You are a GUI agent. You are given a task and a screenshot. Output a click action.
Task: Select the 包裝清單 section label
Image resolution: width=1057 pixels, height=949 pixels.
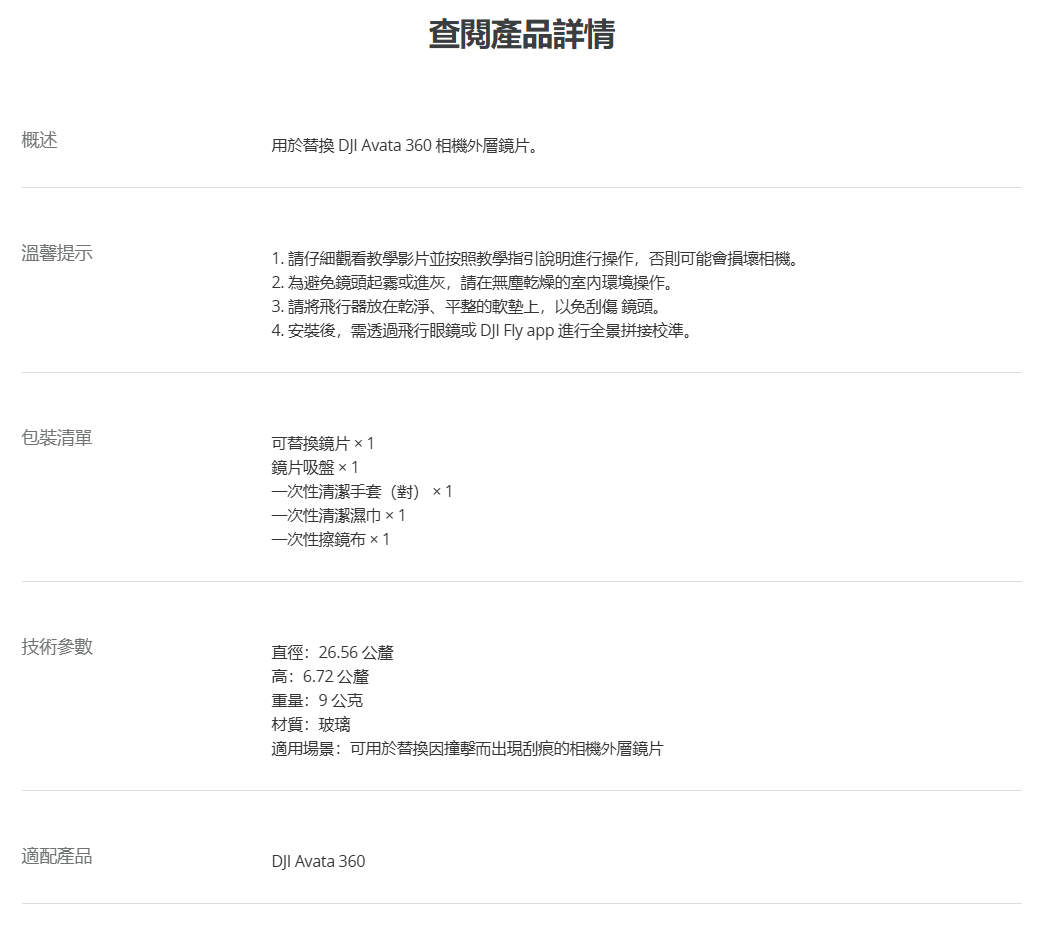pyautogui.click(x=57, y=438)
